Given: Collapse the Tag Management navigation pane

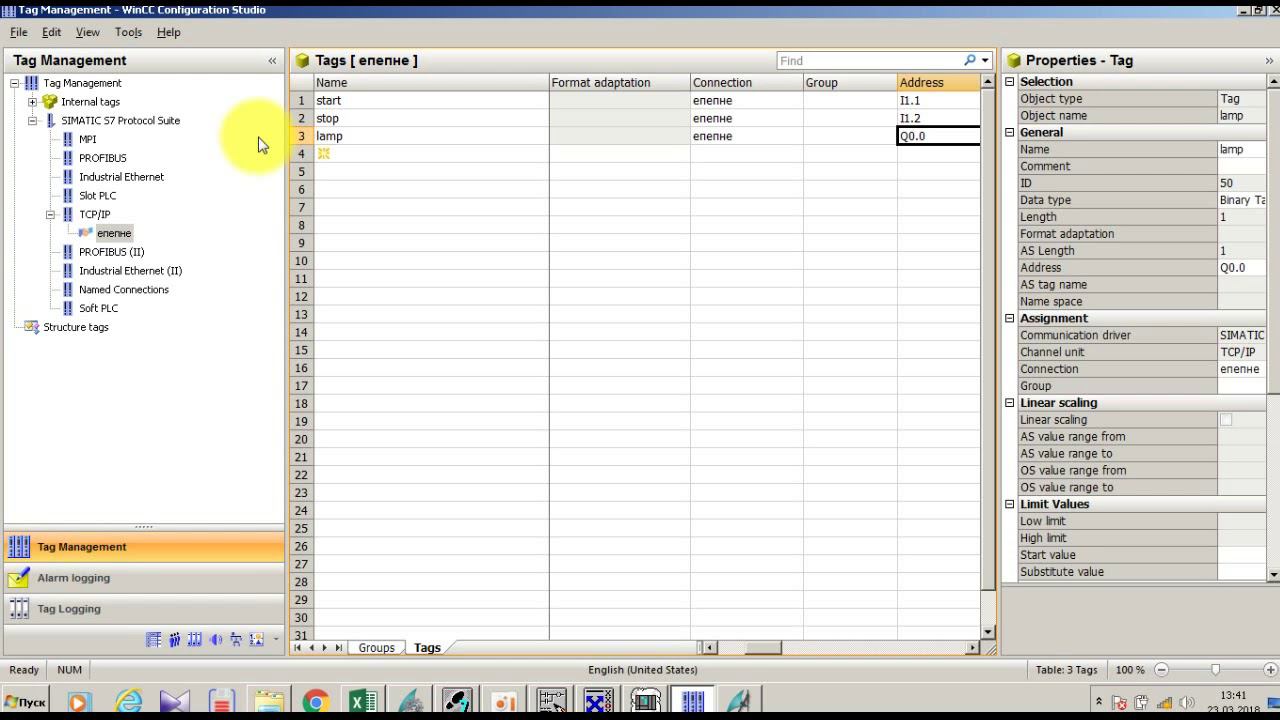Looking at the screenshot, I should [x=272, y=61].
